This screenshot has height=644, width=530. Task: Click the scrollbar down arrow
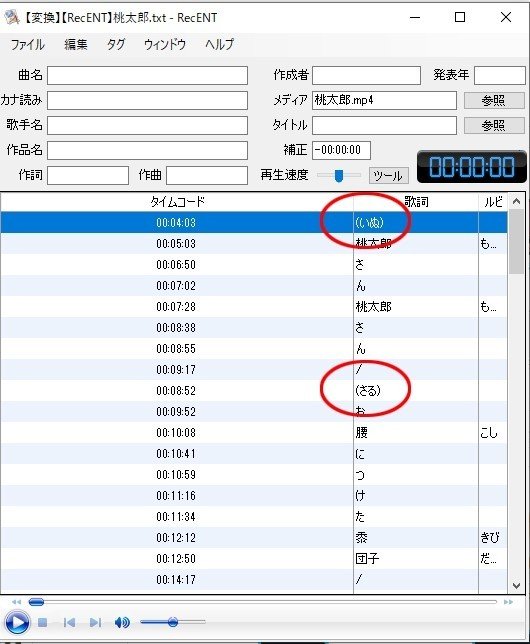coord(516,586)
